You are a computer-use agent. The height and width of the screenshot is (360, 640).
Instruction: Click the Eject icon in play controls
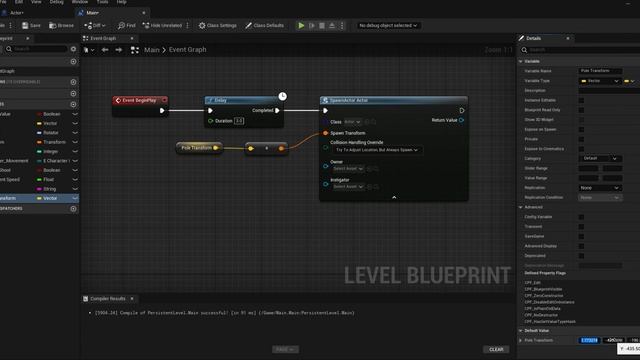332,25
